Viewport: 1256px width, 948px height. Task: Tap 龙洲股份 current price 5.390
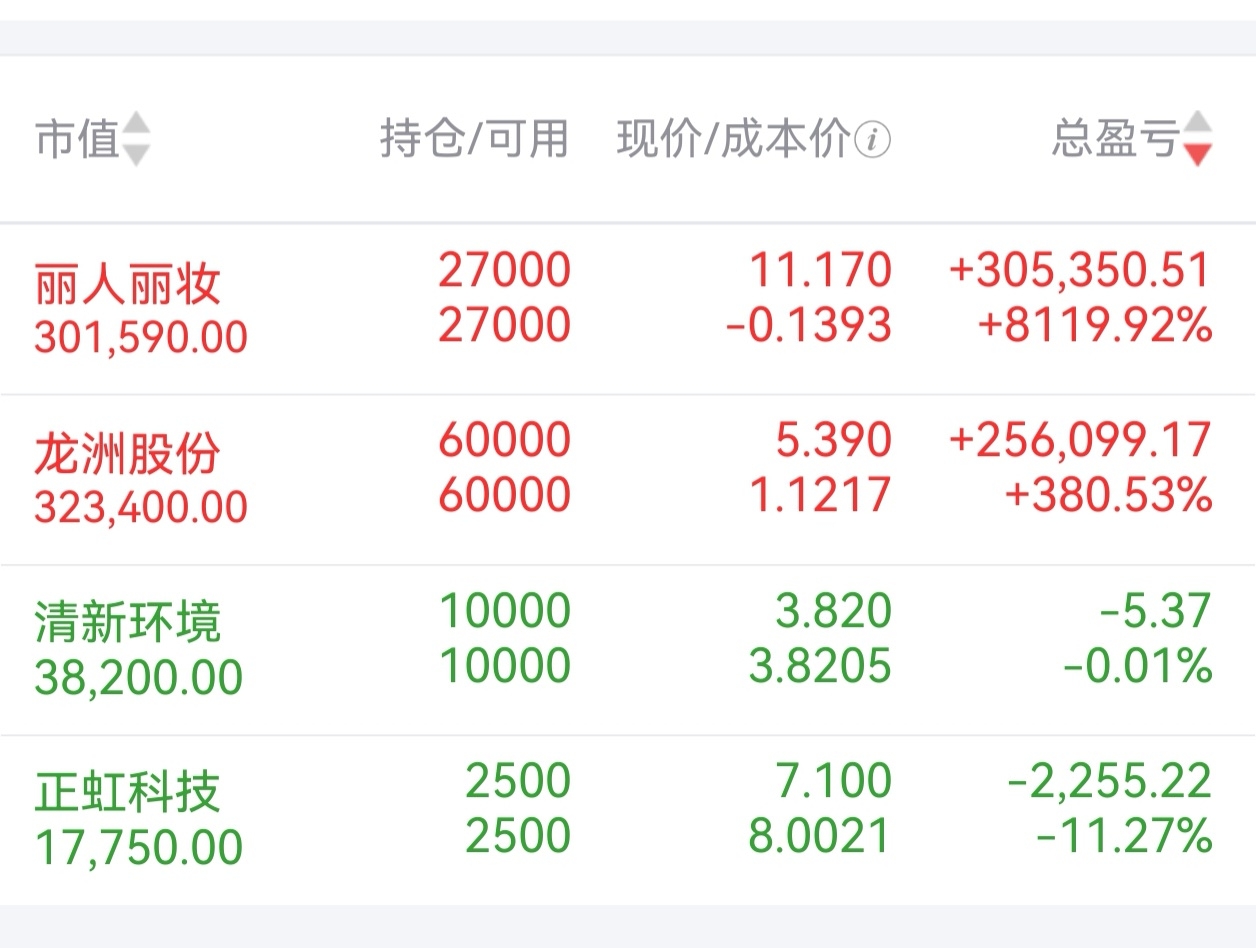tap(833, 441)
